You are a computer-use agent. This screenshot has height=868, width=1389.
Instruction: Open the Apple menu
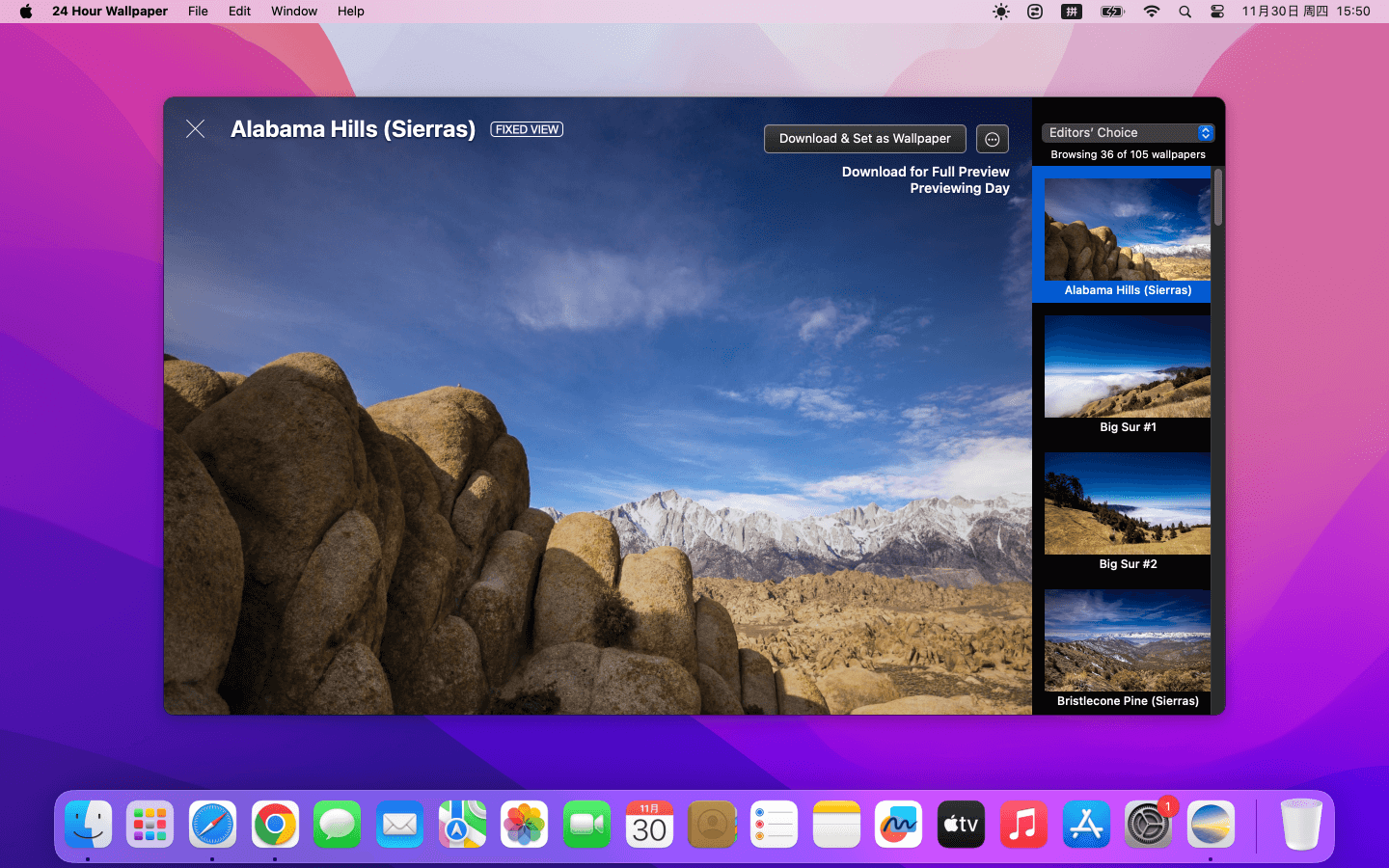point(26,12)
